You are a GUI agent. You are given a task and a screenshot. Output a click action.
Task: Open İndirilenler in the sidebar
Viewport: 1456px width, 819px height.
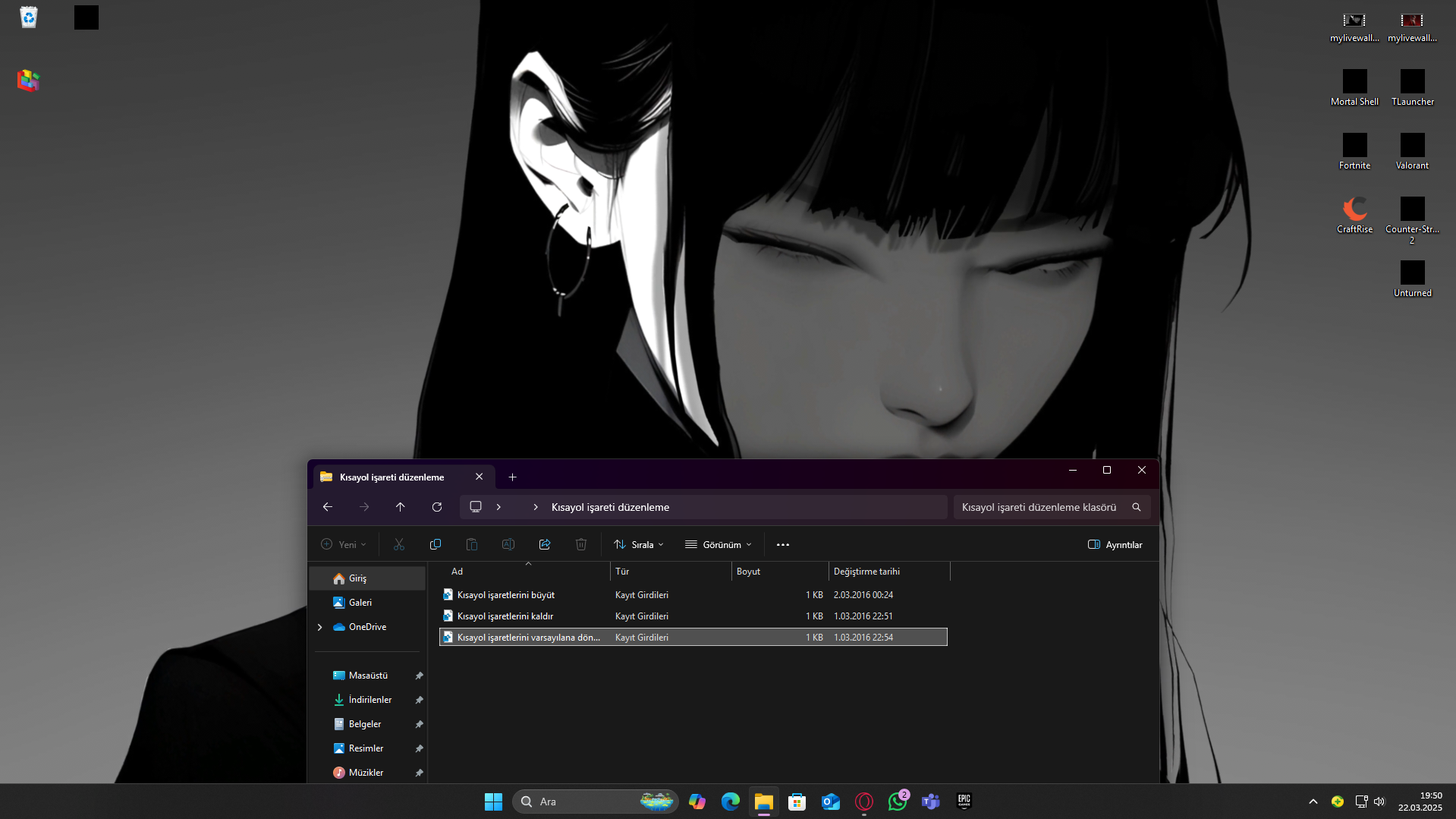click(370, 700)
